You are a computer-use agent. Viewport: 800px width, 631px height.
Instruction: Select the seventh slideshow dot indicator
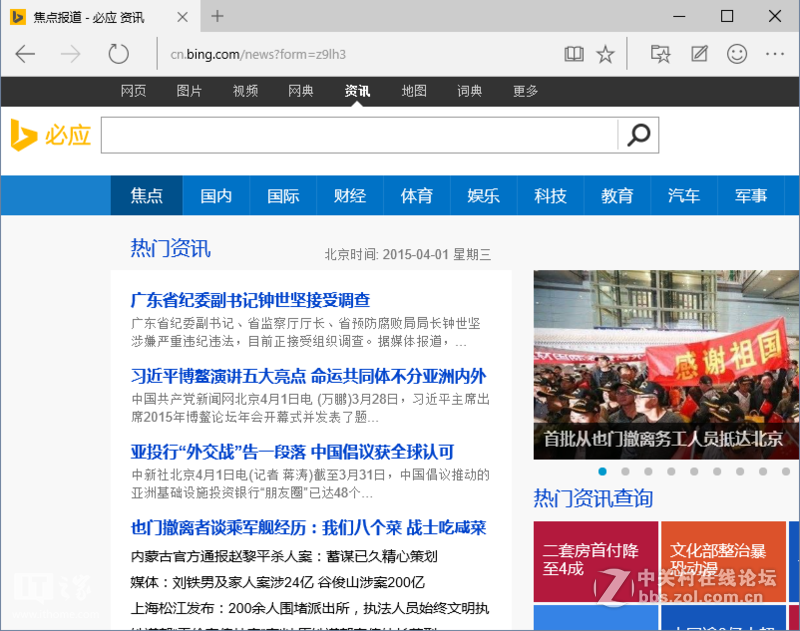(x=740, y=471)
